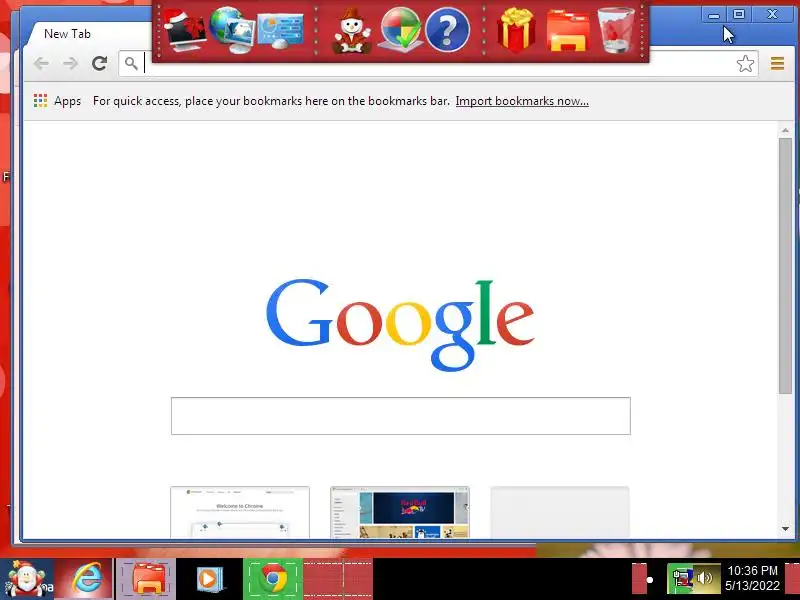Screen dimensions: 800x600
Task: Click the scrollbar up arrow
Action: pos(785,131)
